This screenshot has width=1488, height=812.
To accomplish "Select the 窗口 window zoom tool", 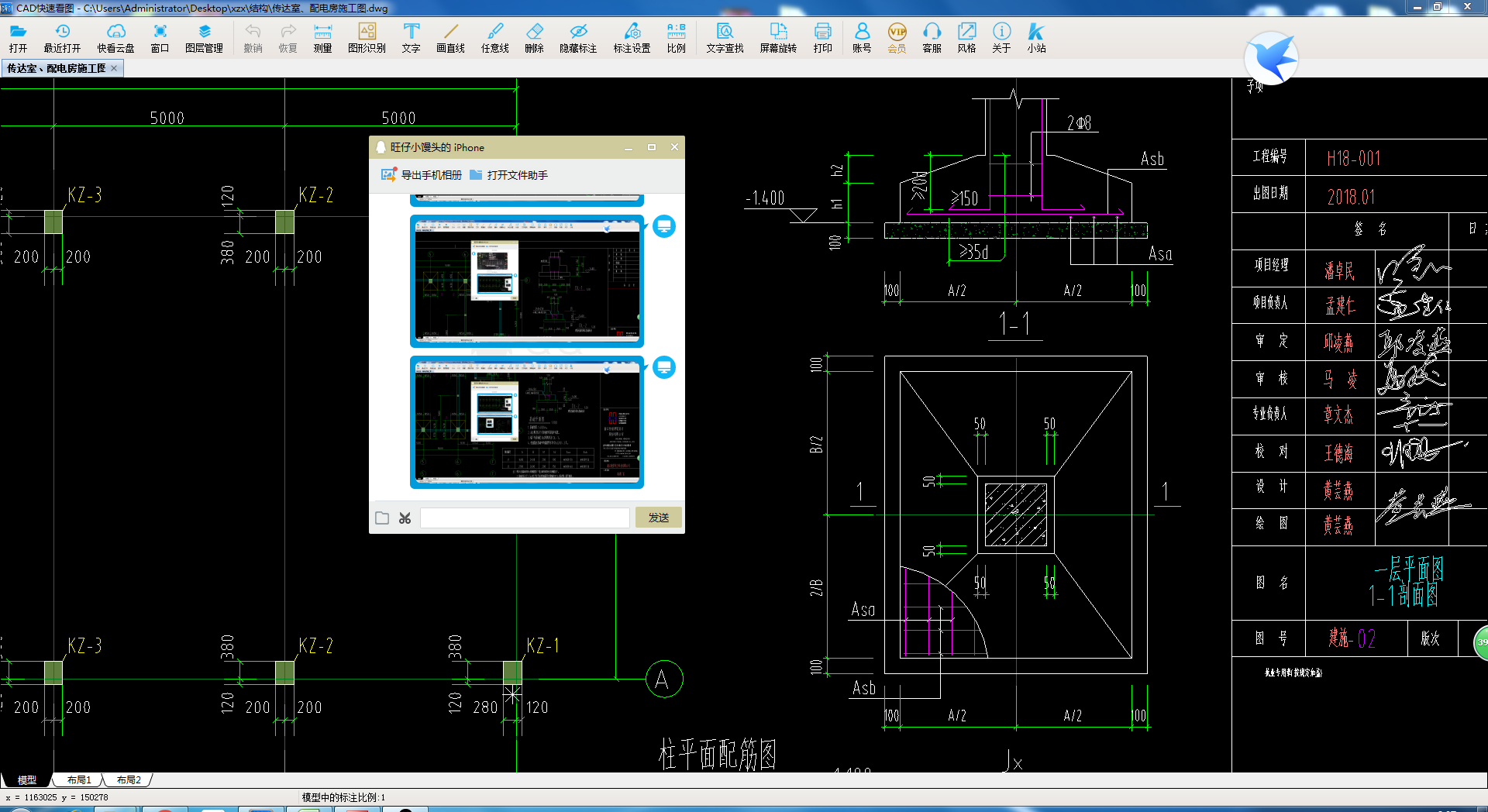I will tap(160, 37).
